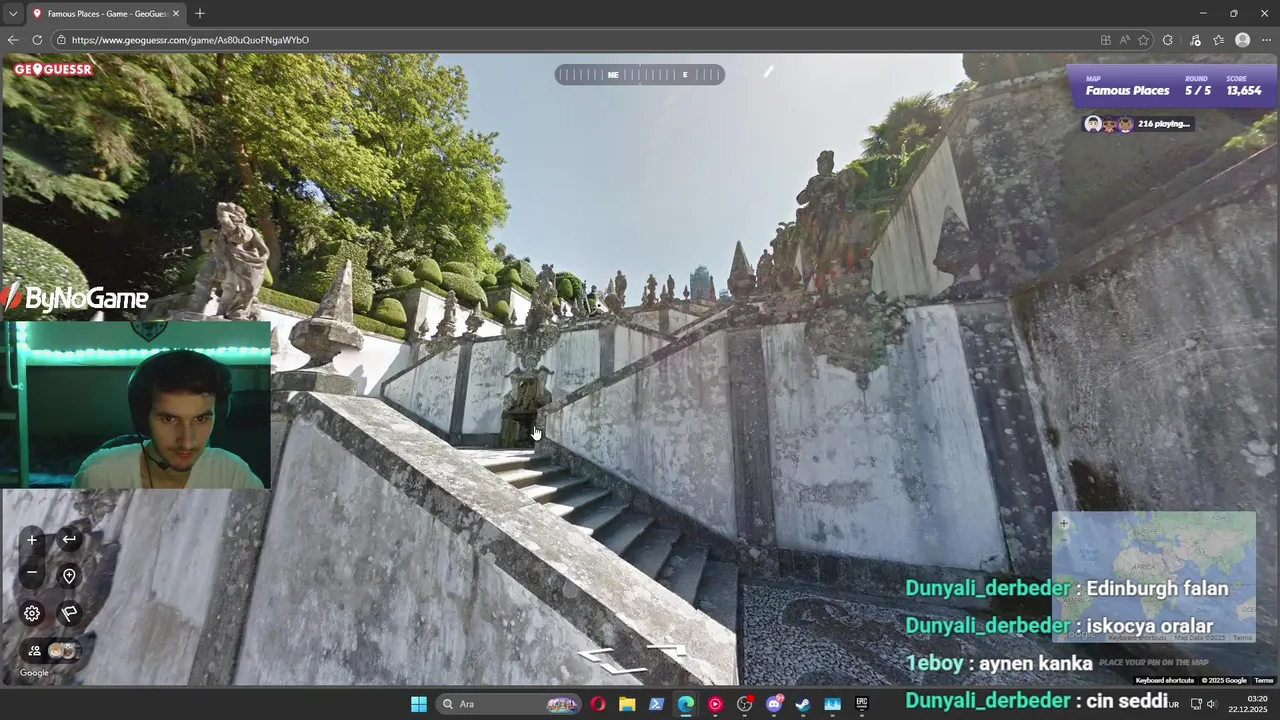Open Steam from the taskbar
The height and width of the screenshot is (720, 1280).
803,704
